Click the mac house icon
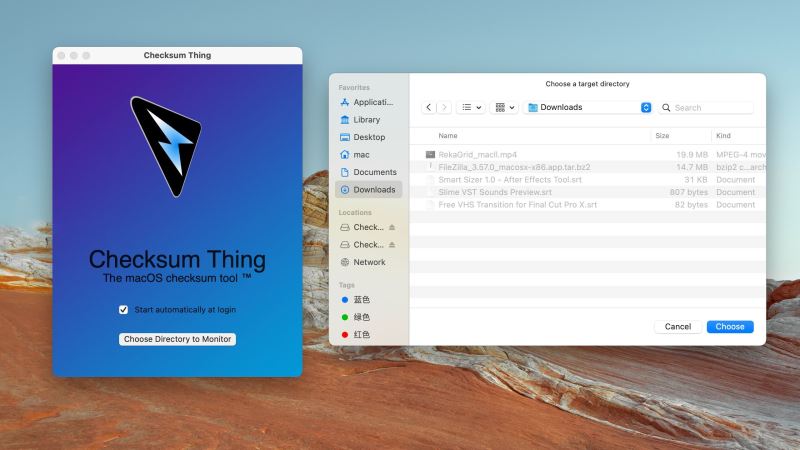The image size is (800, 450). pyautogui.click(x=345, y=155)
